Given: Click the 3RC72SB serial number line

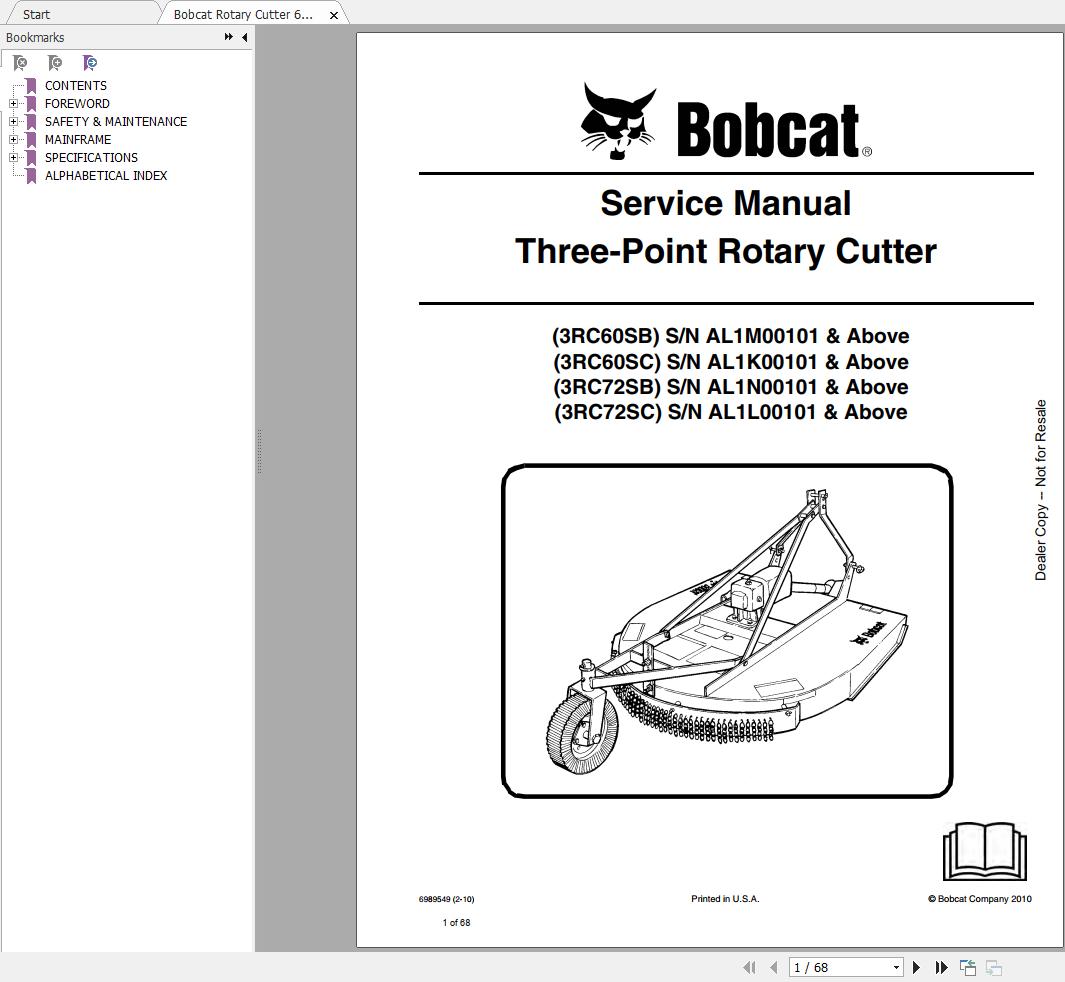Looking at the screenshot, I should pyautogui.click(x=731, y=387).
